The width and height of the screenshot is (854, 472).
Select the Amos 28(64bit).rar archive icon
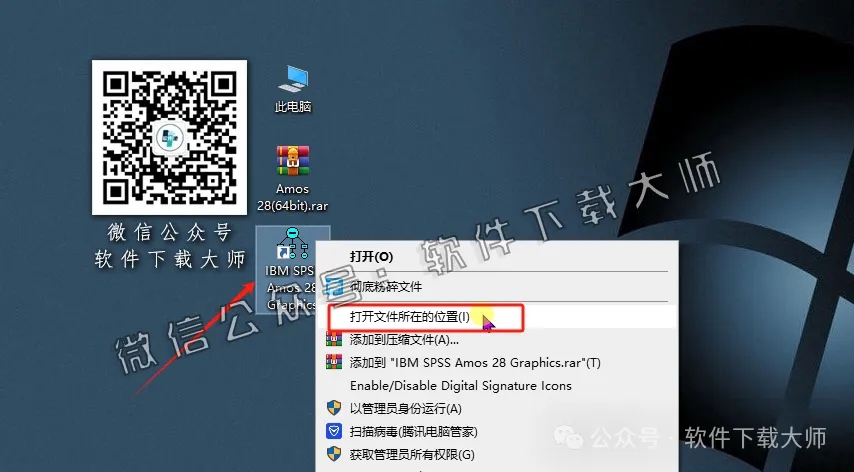point(293,179)
